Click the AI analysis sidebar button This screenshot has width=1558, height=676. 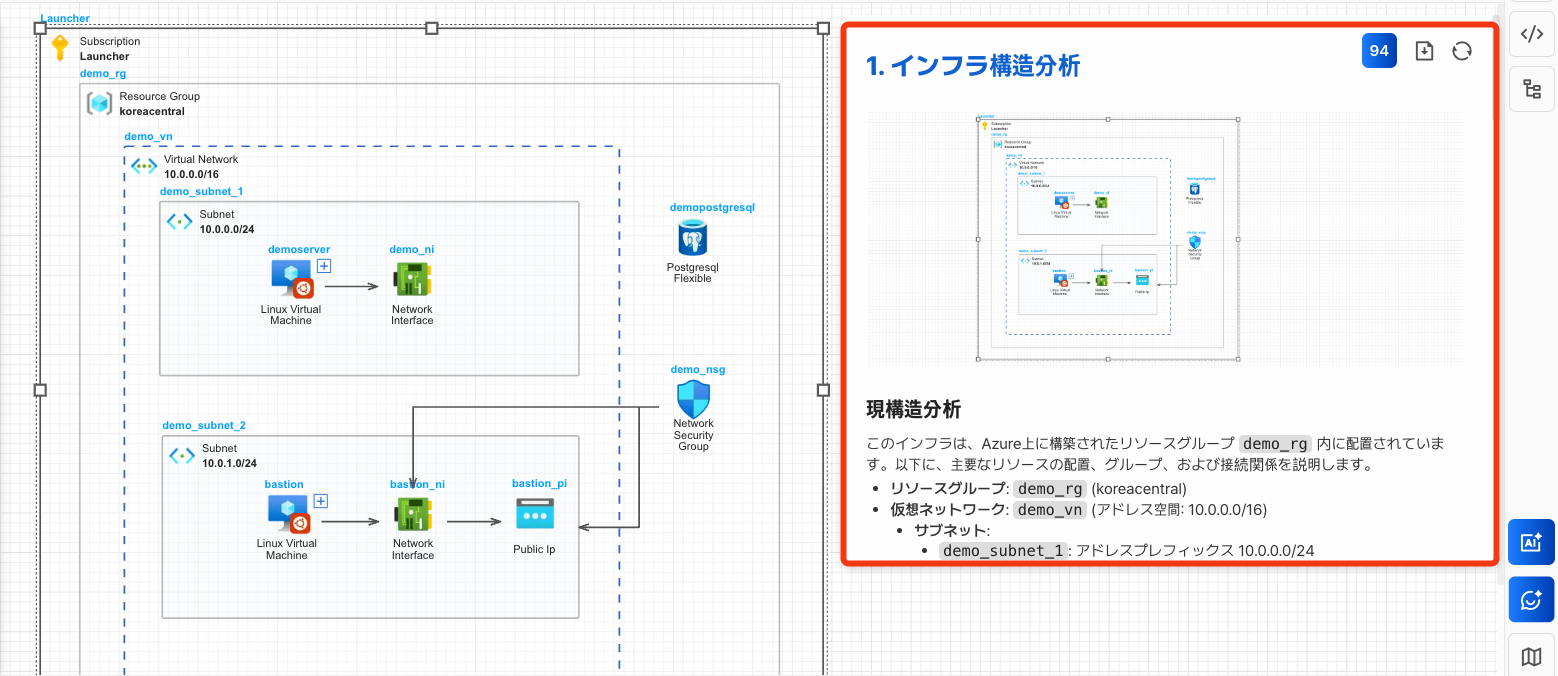click(x=1531, y=543)
